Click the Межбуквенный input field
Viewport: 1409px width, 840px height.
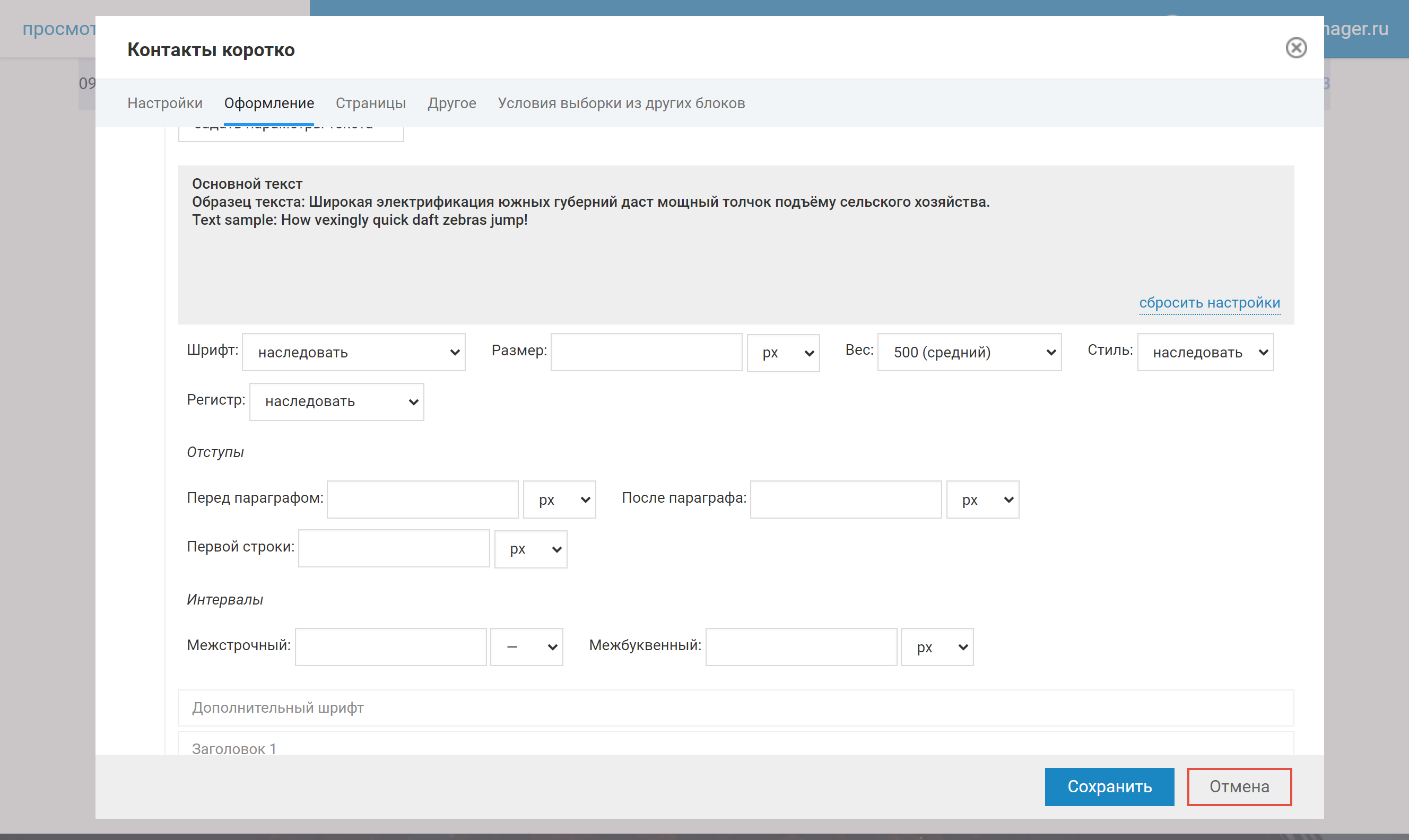click(801, 646)
